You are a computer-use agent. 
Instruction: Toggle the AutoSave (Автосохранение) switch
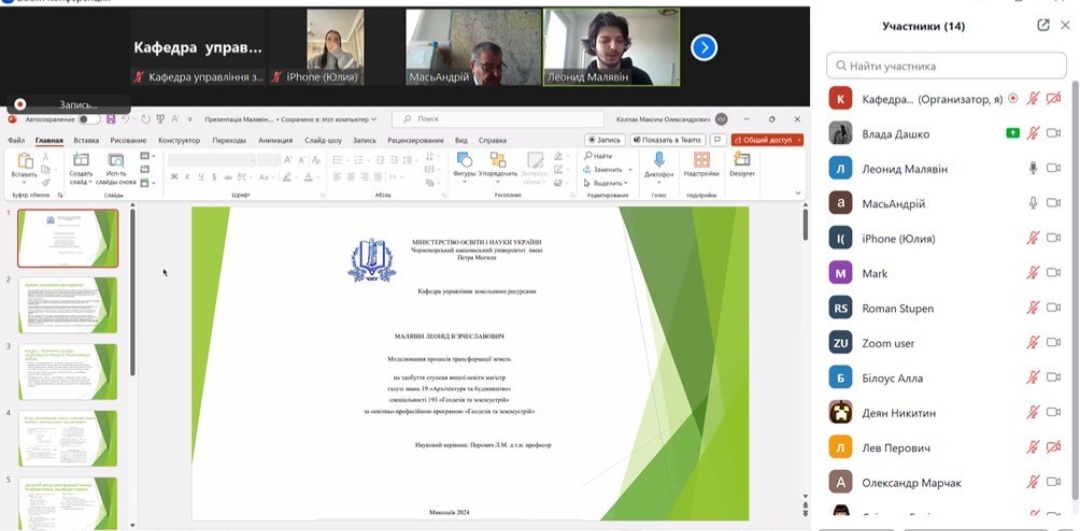89,119
